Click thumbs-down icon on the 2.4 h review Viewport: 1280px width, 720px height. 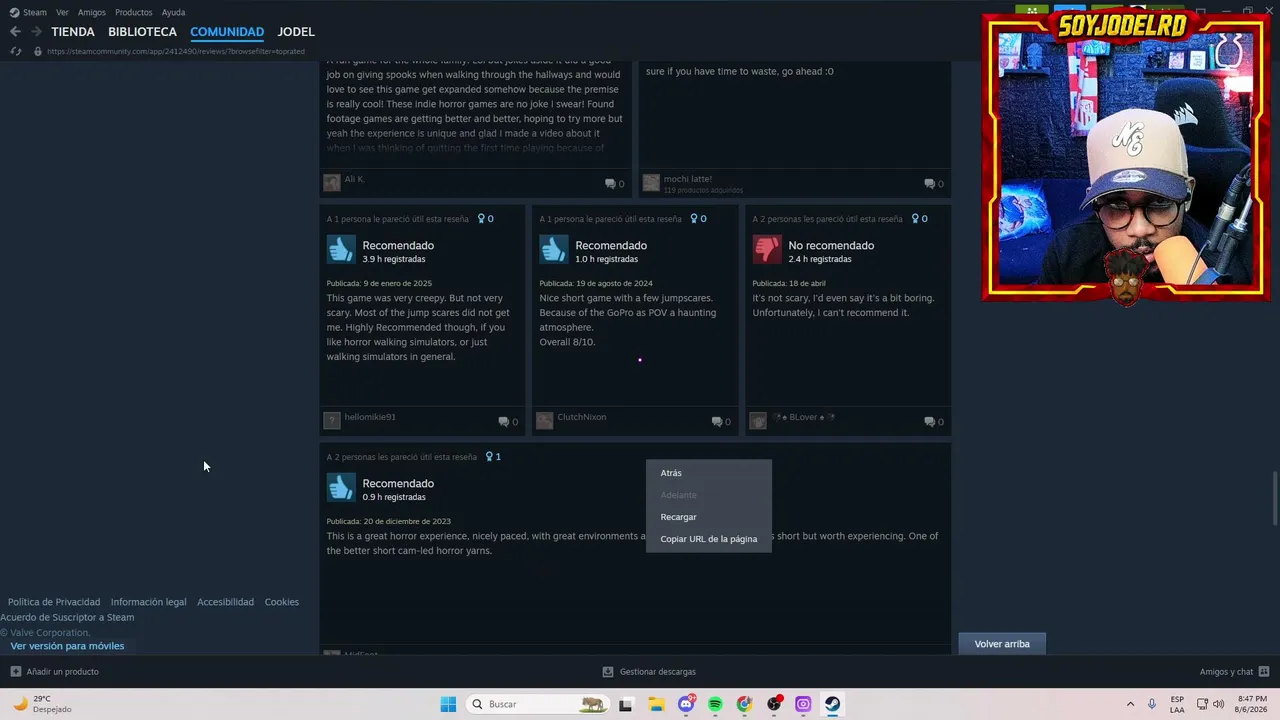point(767,249)
